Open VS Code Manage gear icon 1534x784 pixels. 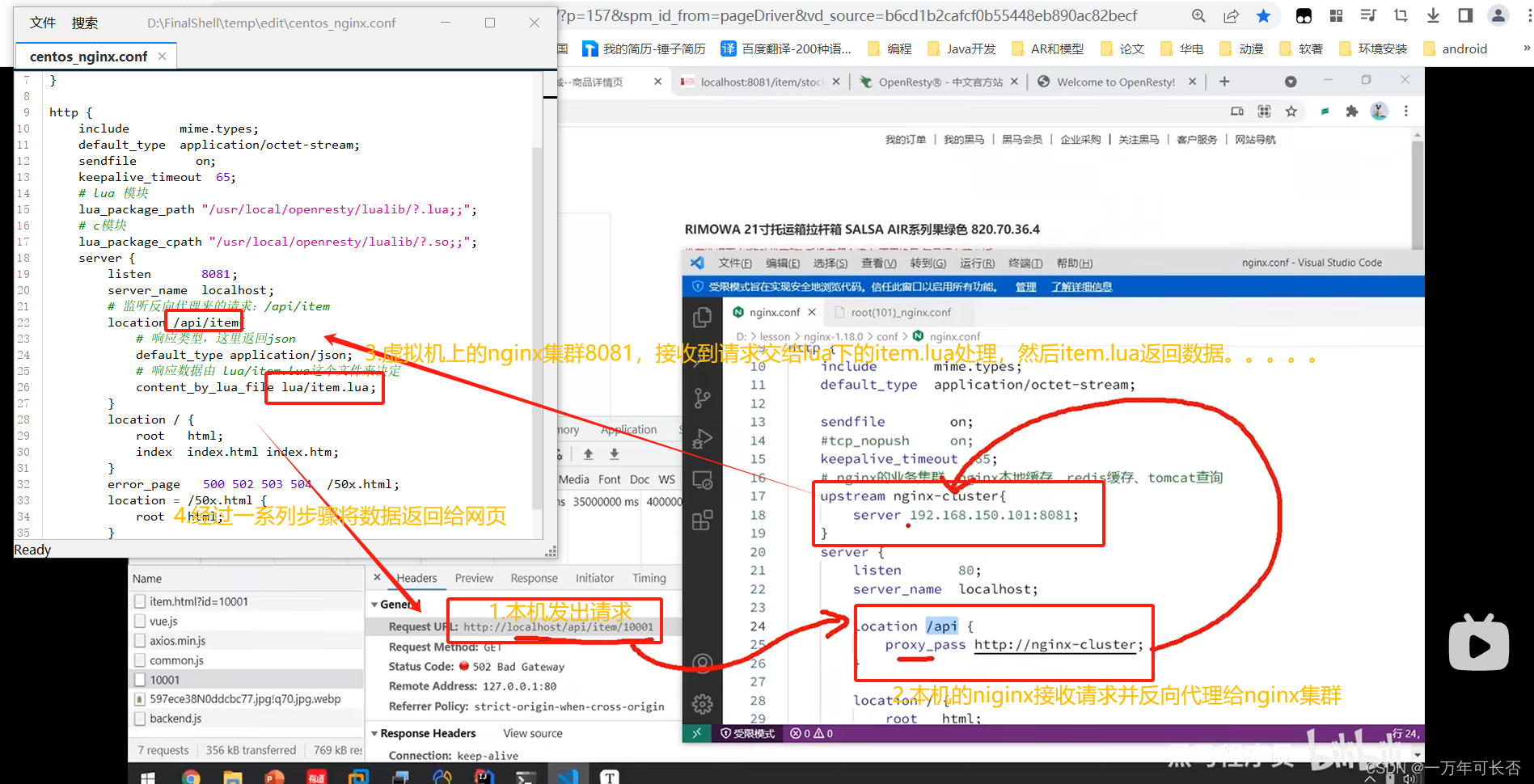coord(702,704)
